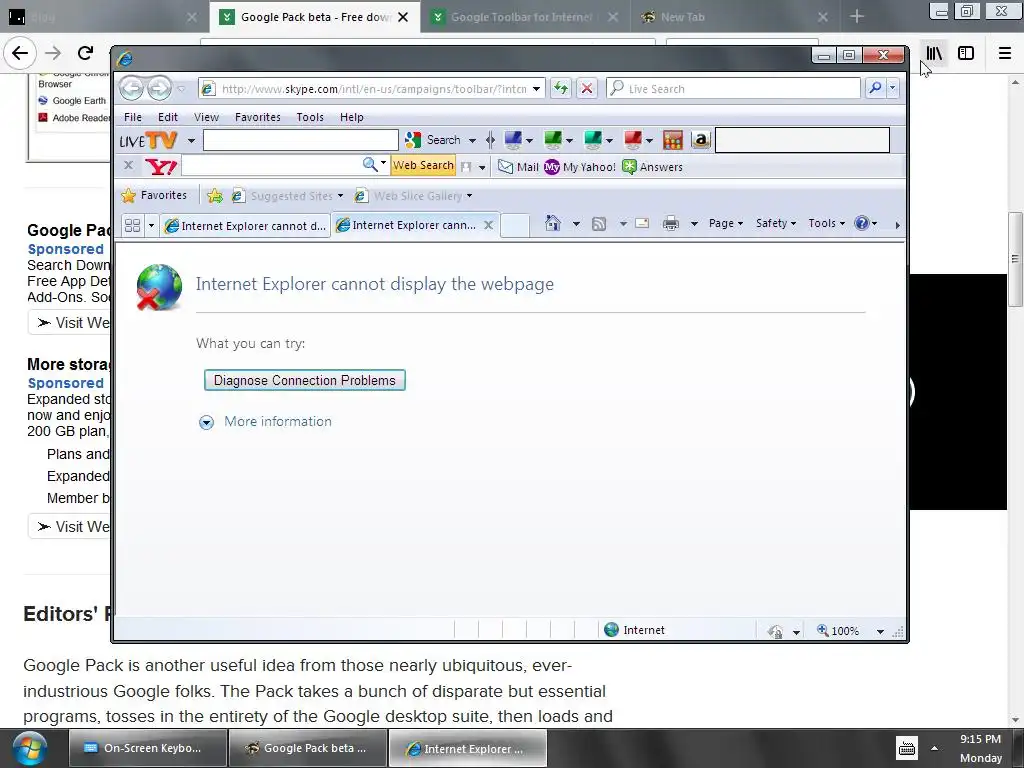Open IE File menu
Viewport: 1024px width, 768px height.
[133, 117]
